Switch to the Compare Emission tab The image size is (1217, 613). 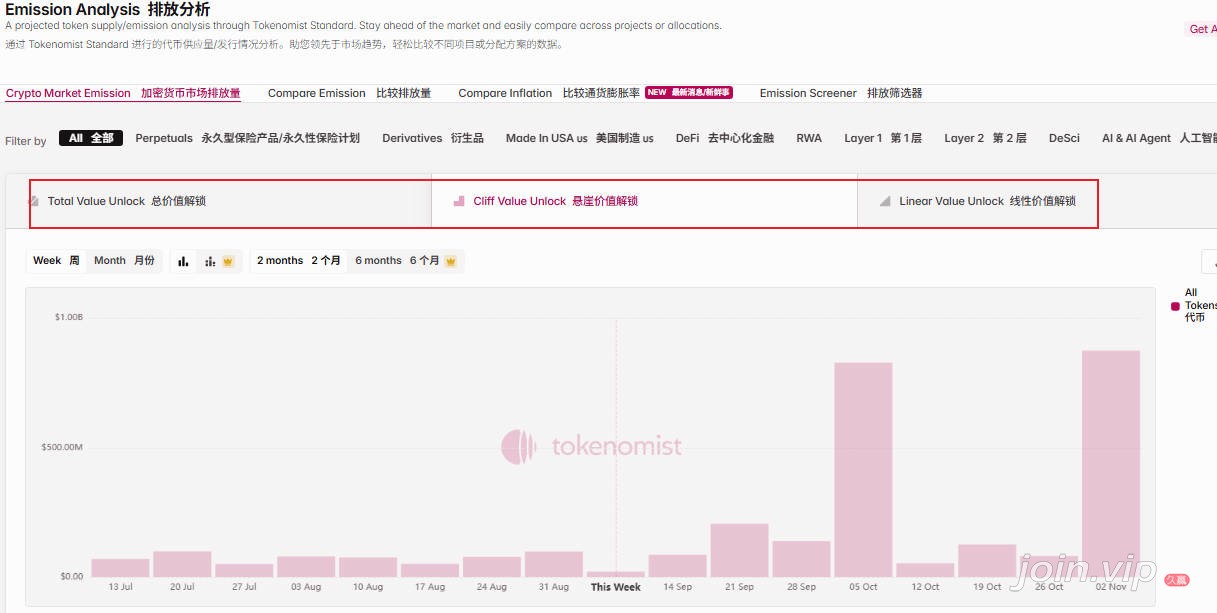[x=349, y=93]
